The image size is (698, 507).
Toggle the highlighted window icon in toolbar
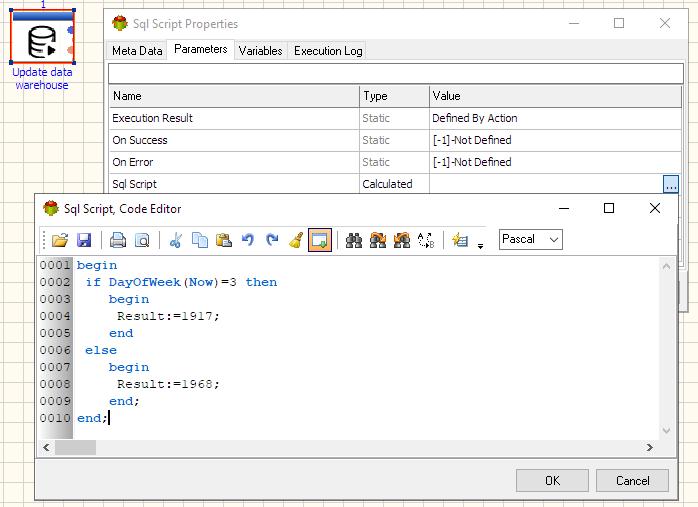pos(320,240)
